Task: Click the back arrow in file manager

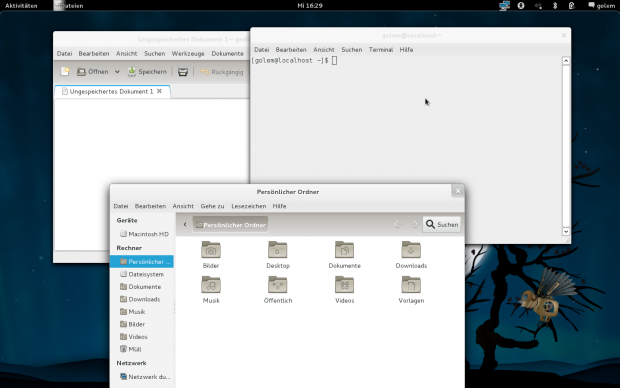Action: click(397, 225)
